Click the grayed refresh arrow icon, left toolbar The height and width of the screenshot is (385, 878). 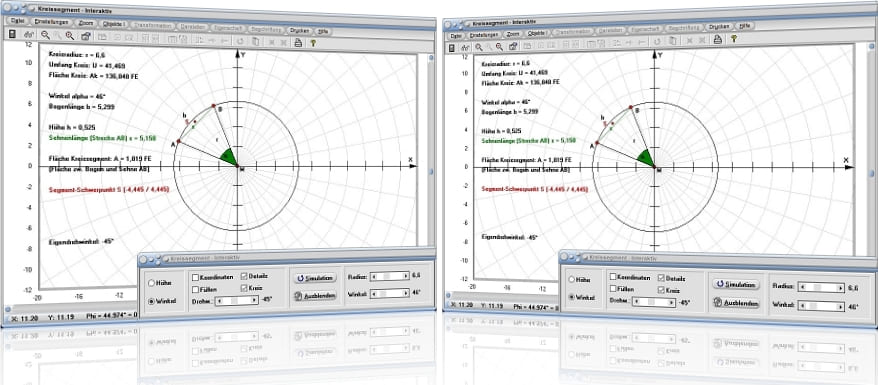tap(240, 41)
